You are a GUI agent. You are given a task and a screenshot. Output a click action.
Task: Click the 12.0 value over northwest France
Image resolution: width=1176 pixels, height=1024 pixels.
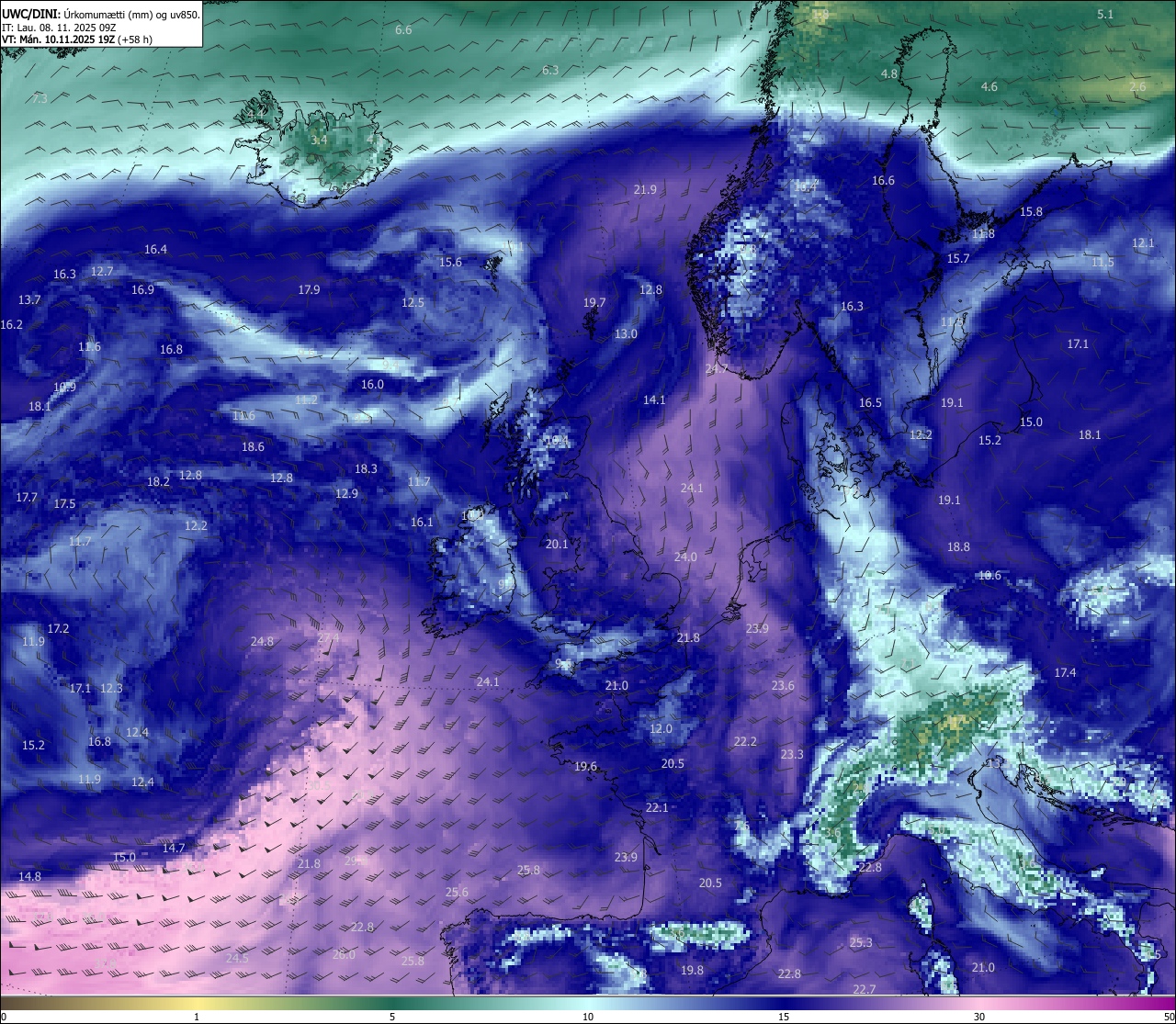point(661,729)
